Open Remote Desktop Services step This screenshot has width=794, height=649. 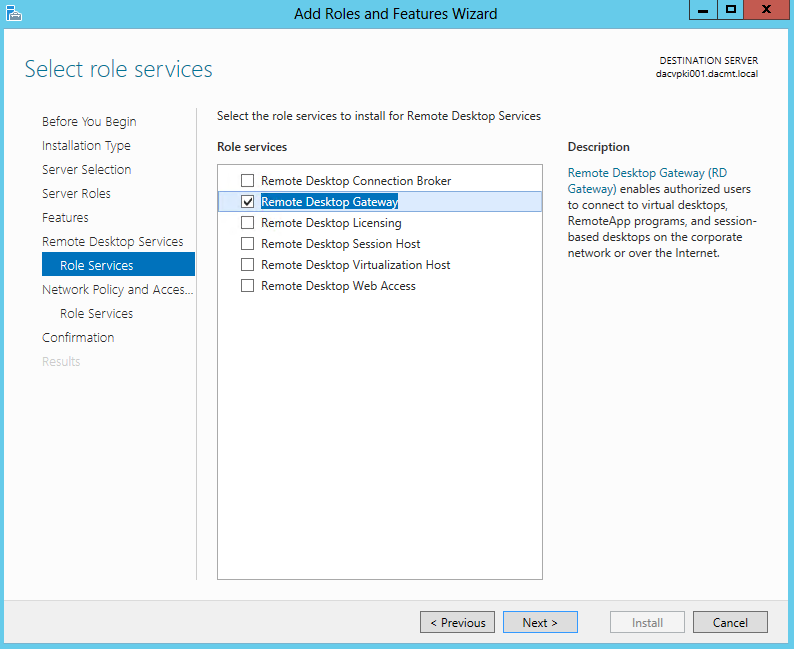[112, 241]
